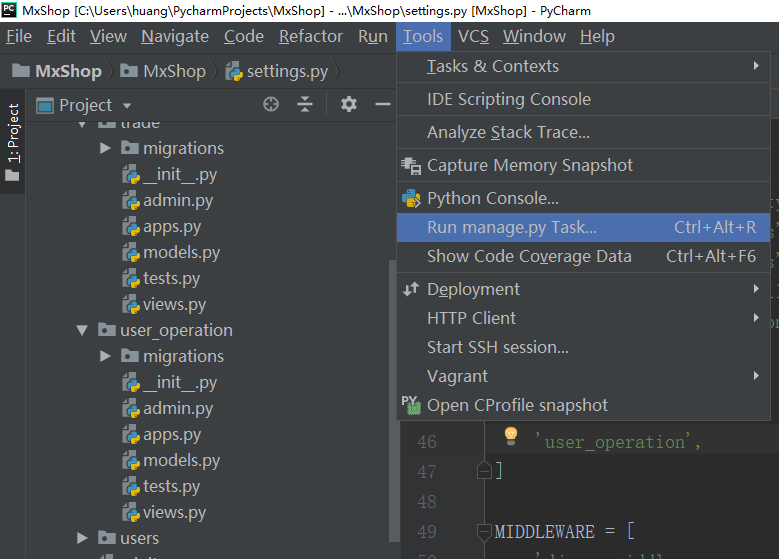This screenshot has width=779, height=559.
Task: Expand the users folder
Action: [82, 538]
